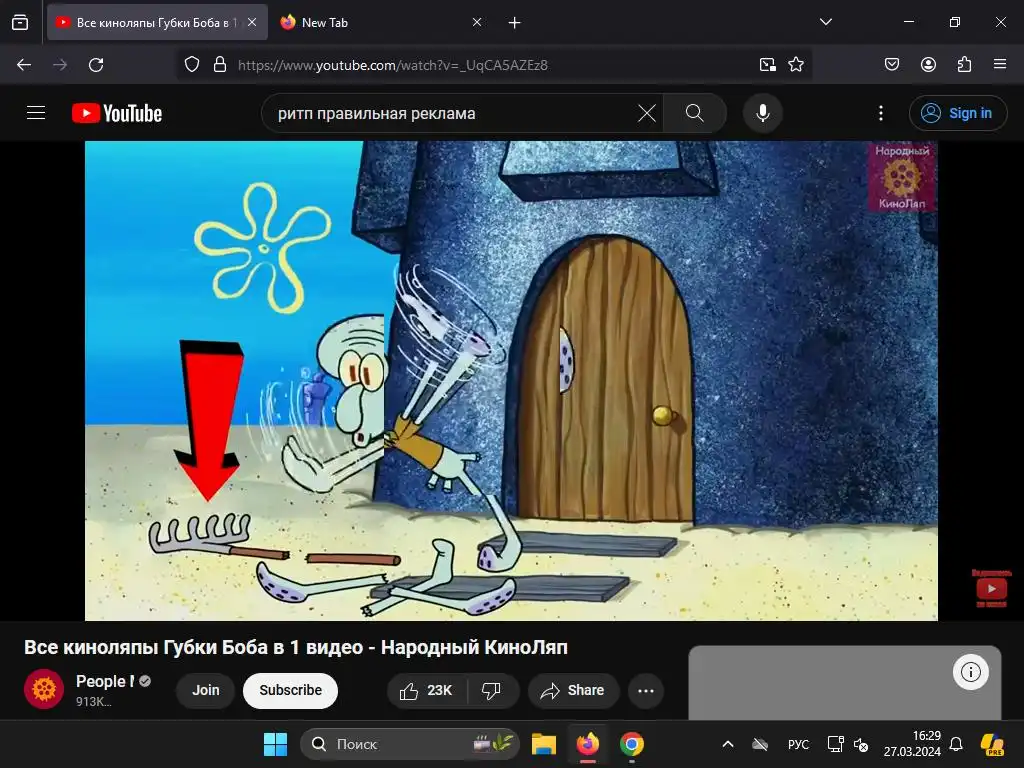This screenshot has width=1024, height=768.
Task: Open the Firefox View icon
Action: coord(20,23)
